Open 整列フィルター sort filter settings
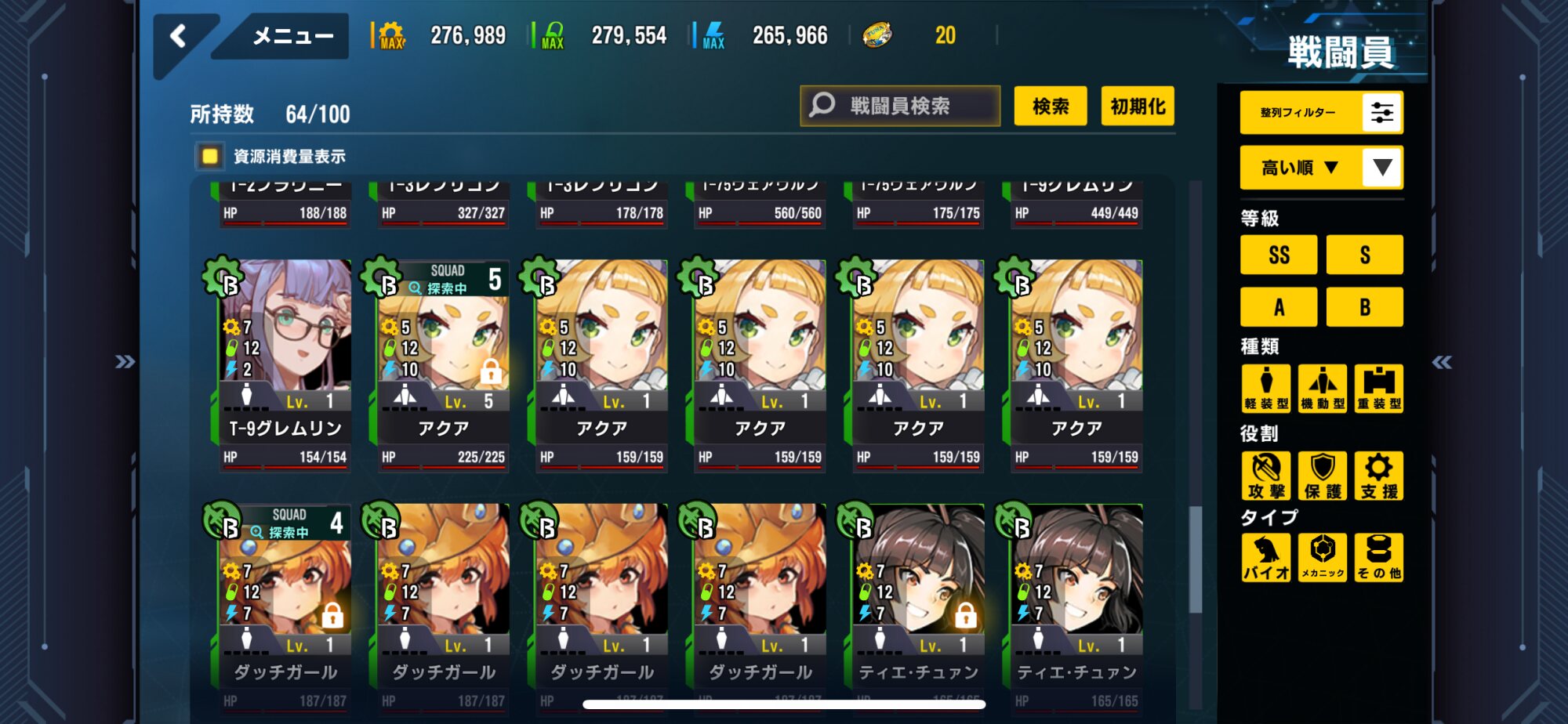This screenshot has height=724, width=1568. 1322,113
